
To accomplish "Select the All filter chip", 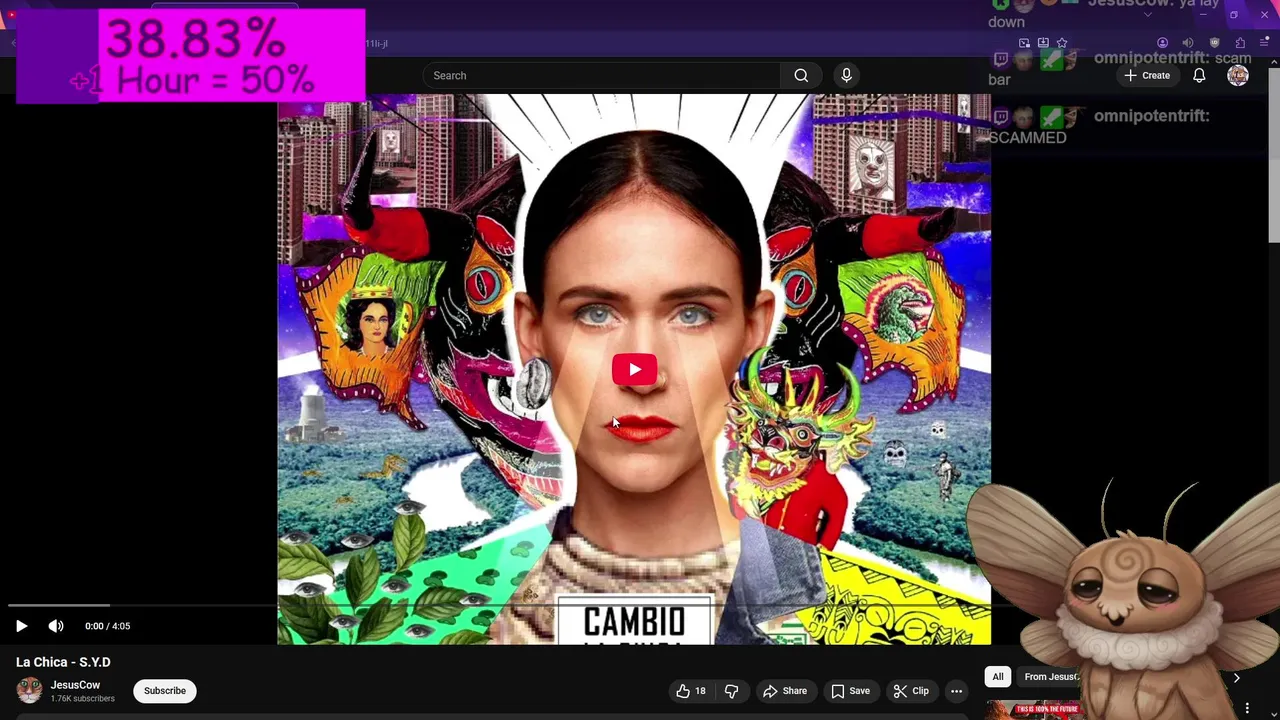I will coord(997,677).
